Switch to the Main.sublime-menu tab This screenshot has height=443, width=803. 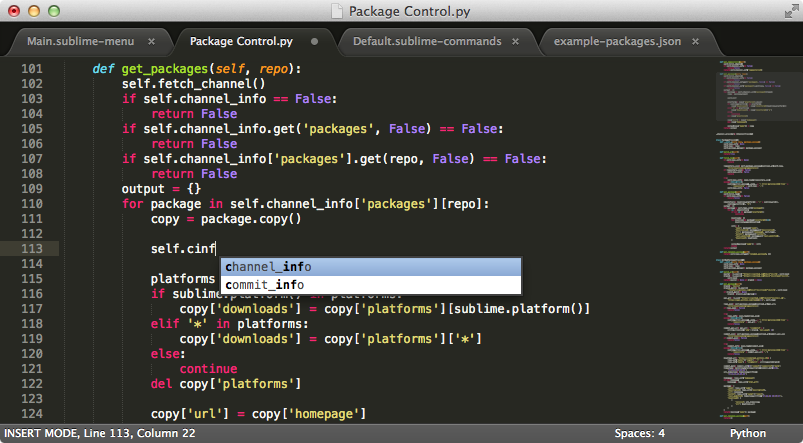pos(80,42)
